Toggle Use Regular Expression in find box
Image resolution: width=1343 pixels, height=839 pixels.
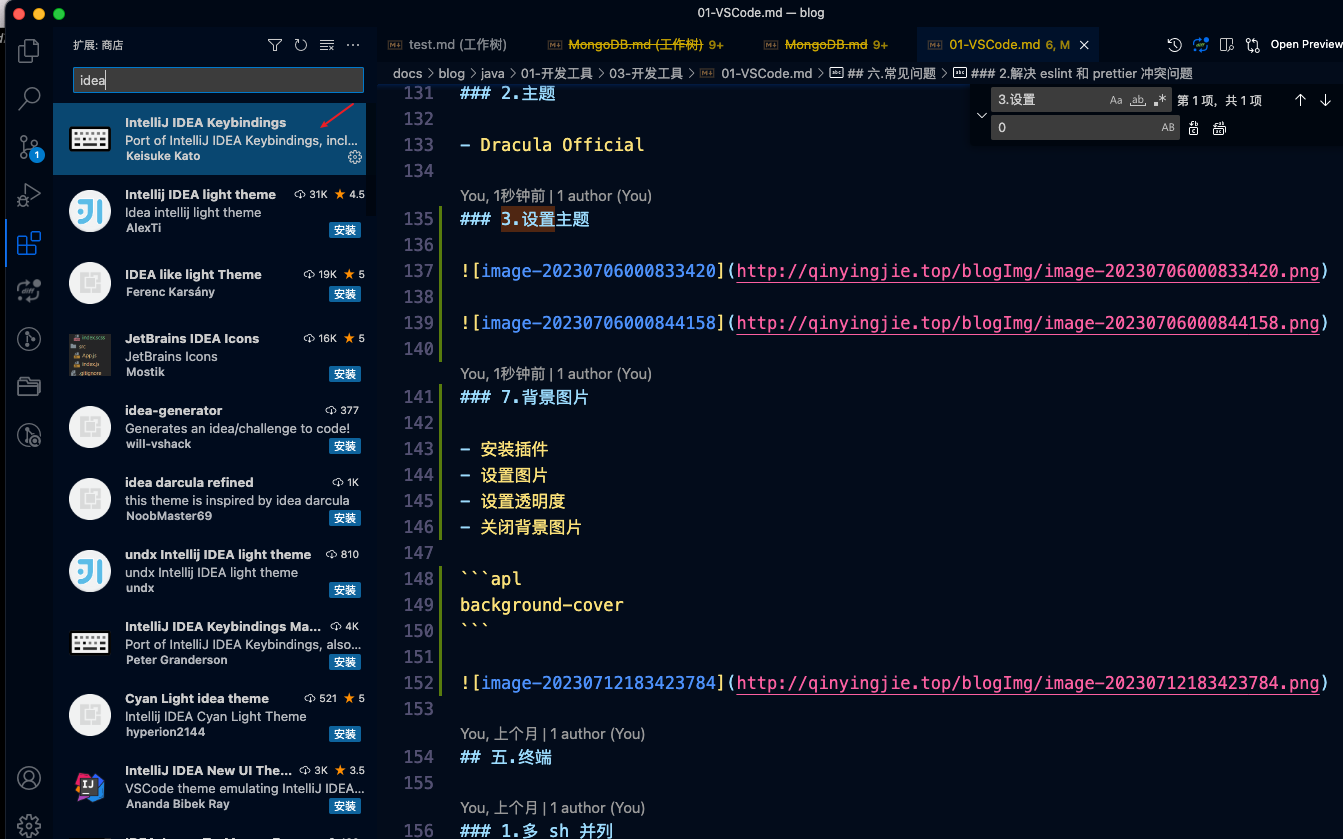[x=1160, y=100]
